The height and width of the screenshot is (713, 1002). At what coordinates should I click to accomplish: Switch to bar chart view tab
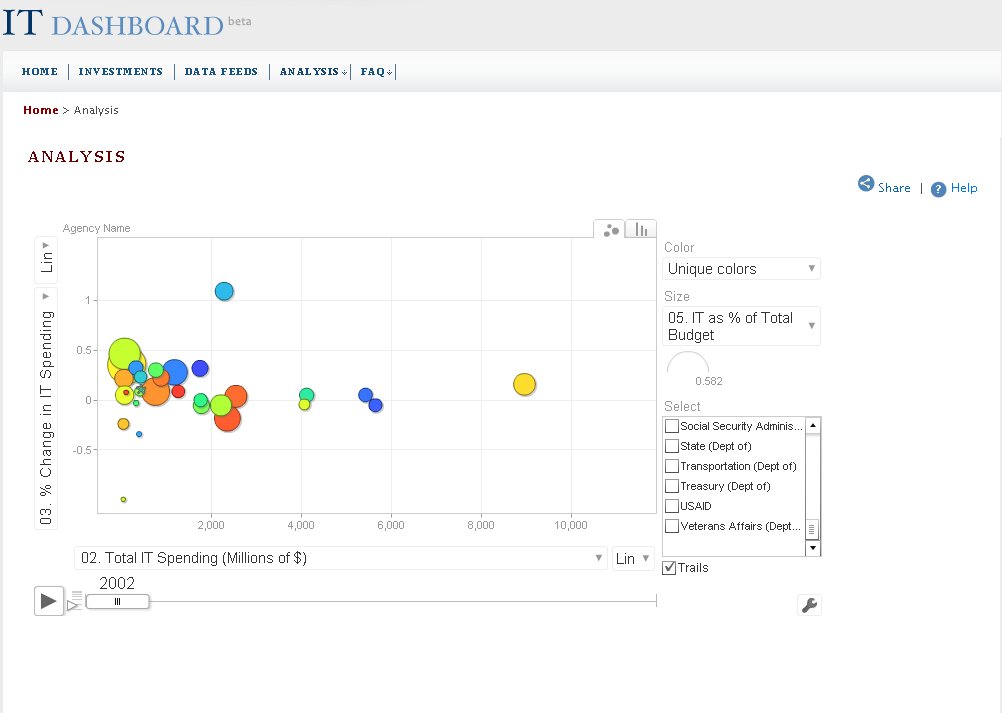point(641,229)
